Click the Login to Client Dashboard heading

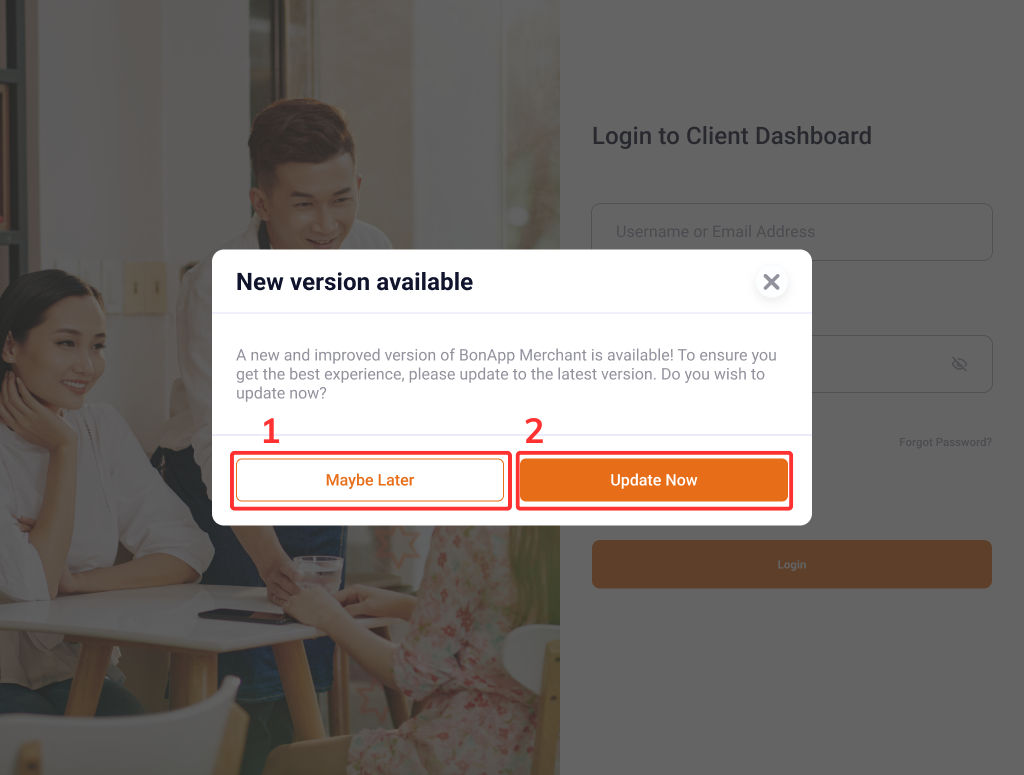pos(731,136)
